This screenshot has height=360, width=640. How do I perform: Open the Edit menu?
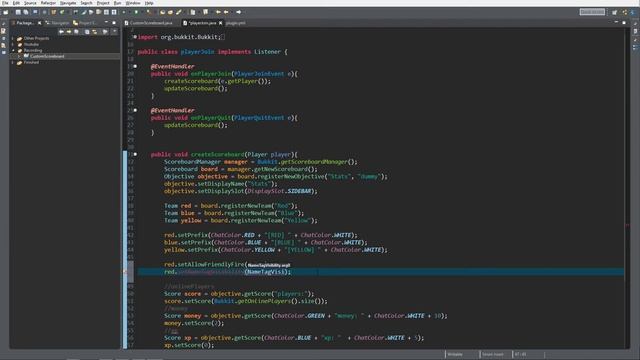(16, 3)
